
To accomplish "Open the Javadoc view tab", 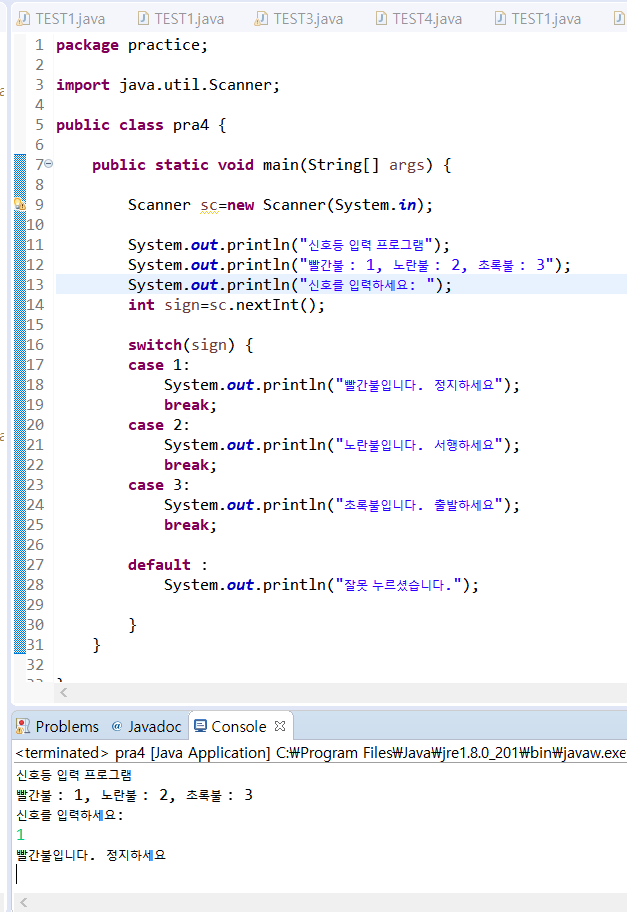I will pyautogui.click(x=147, y=726).
